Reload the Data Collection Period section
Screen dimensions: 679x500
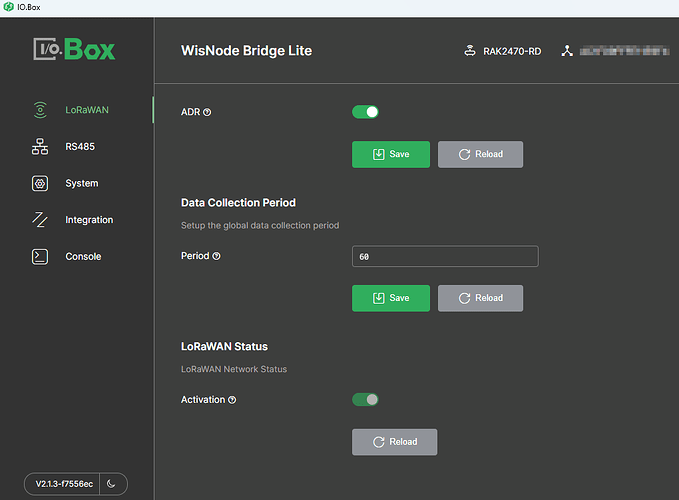[480, 298]
